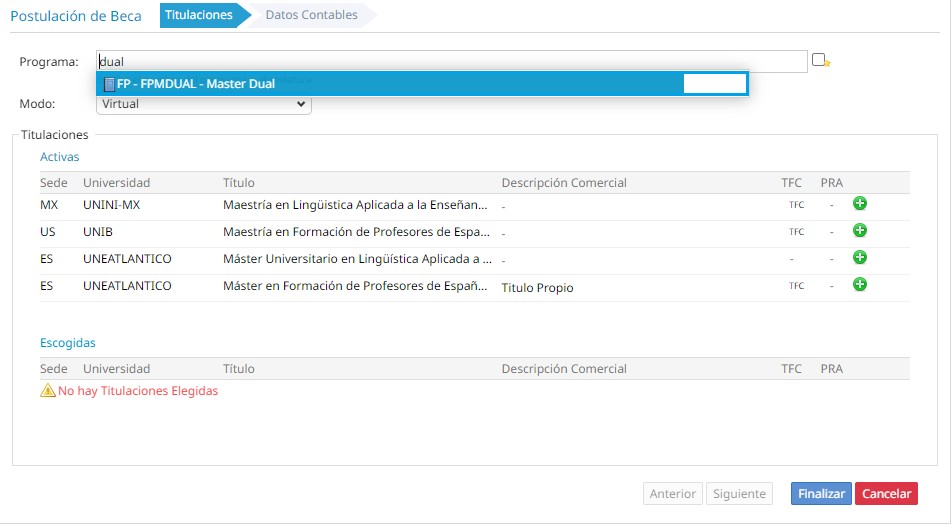Click the Anterior button
This screenshot has width=951, height=525.
coord(672,494)
